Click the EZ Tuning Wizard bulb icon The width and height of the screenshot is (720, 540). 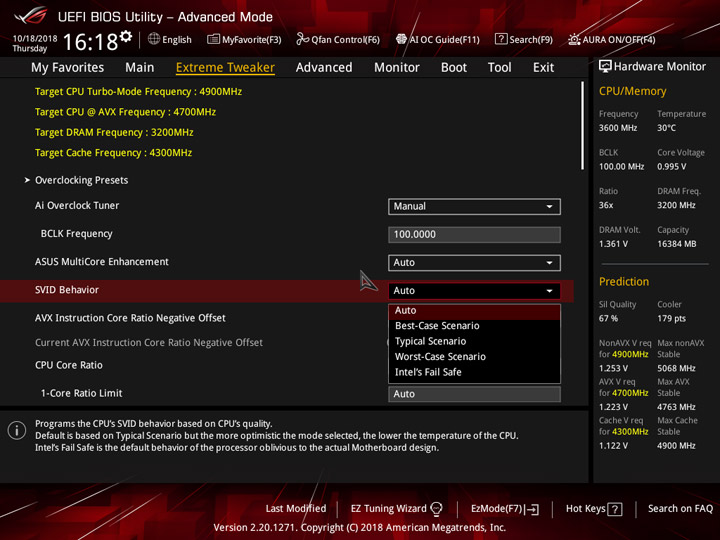pyautogui.click(x=437, y=509)
